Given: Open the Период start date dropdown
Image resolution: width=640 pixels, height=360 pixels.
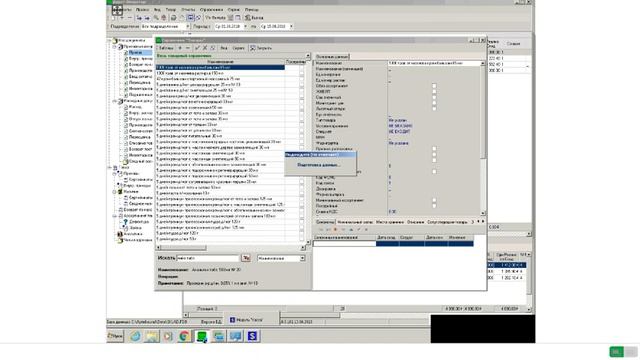Looking at the screenshot, I should coord(245,27).
